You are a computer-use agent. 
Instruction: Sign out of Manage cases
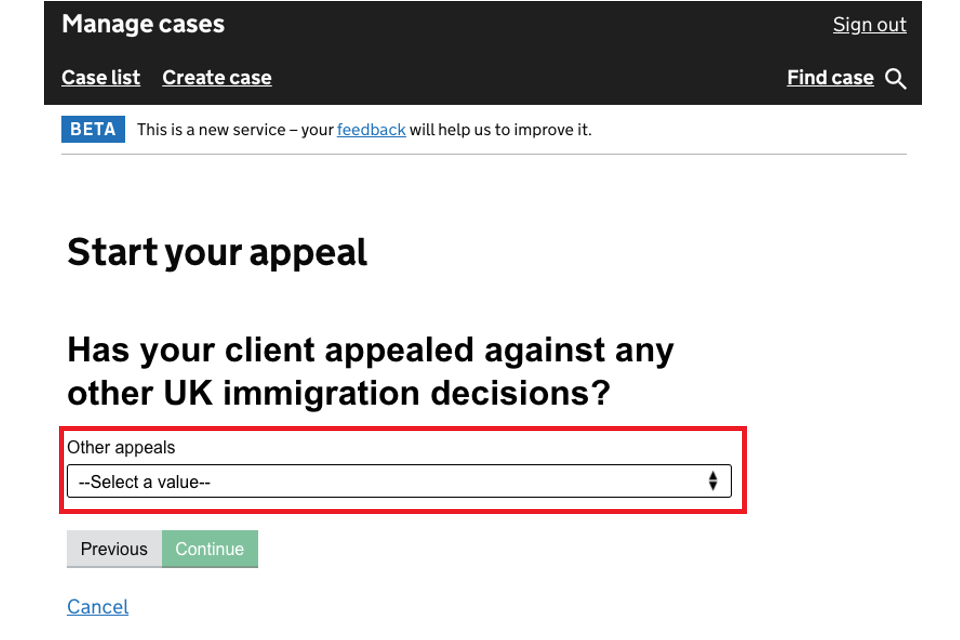(869, 25)
